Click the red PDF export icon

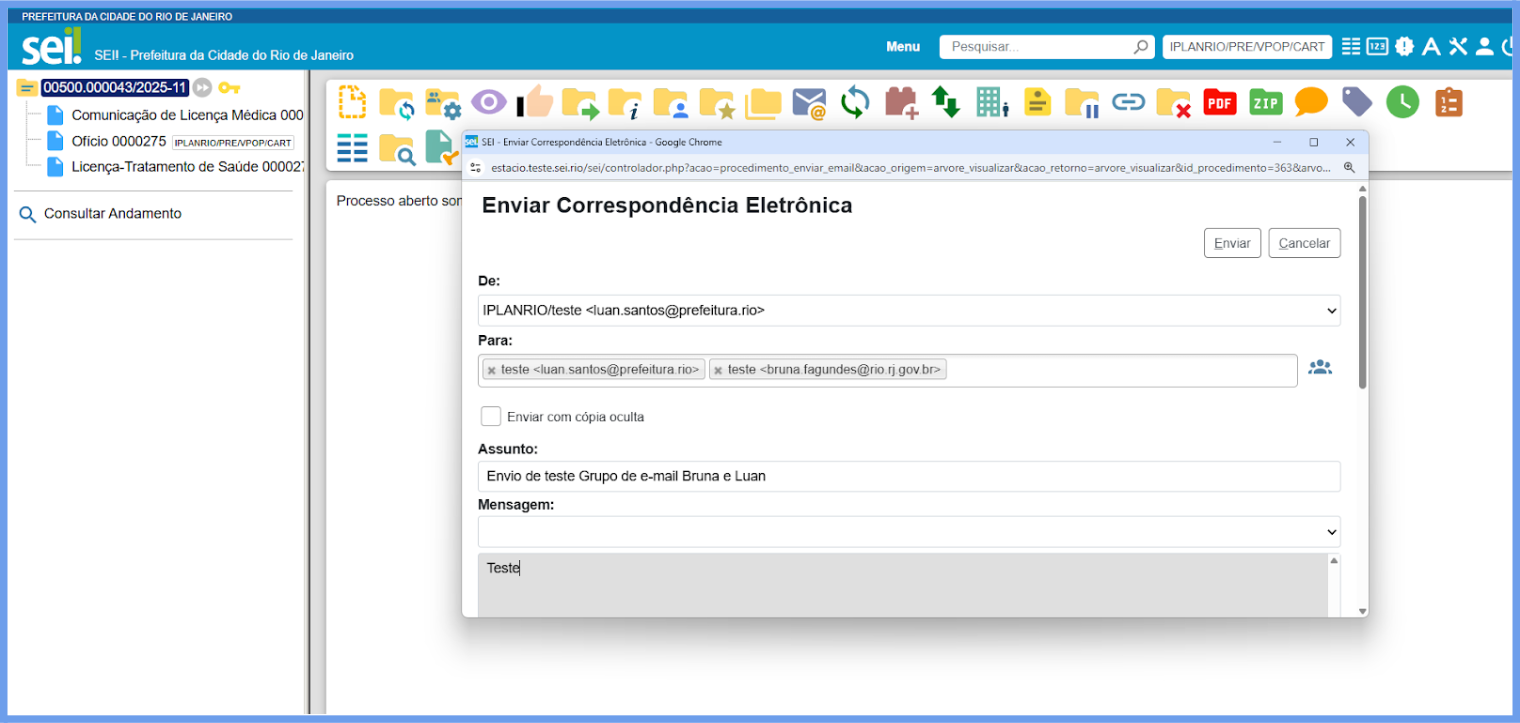pyautogui.click(x=1219, y=102)
